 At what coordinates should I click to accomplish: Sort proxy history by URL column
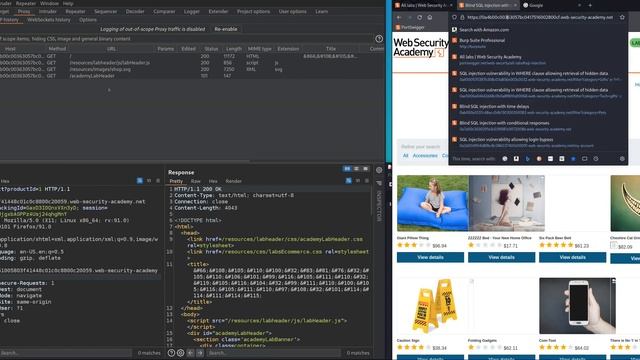pyautogui.click(x=111, y=49)
